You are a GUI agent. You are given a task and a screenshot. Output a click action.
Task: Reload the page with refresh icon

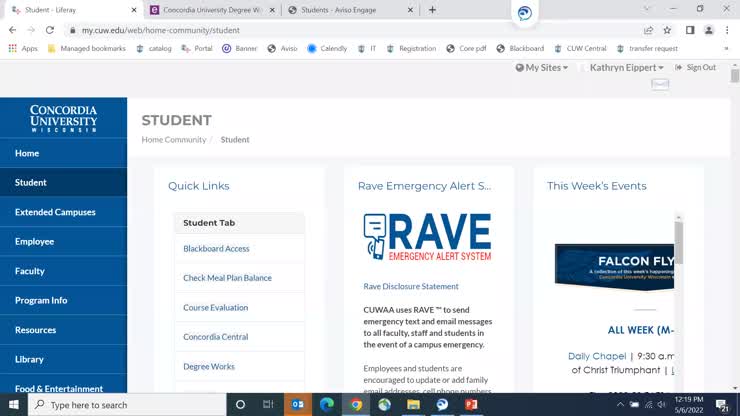tap(50, 30)
